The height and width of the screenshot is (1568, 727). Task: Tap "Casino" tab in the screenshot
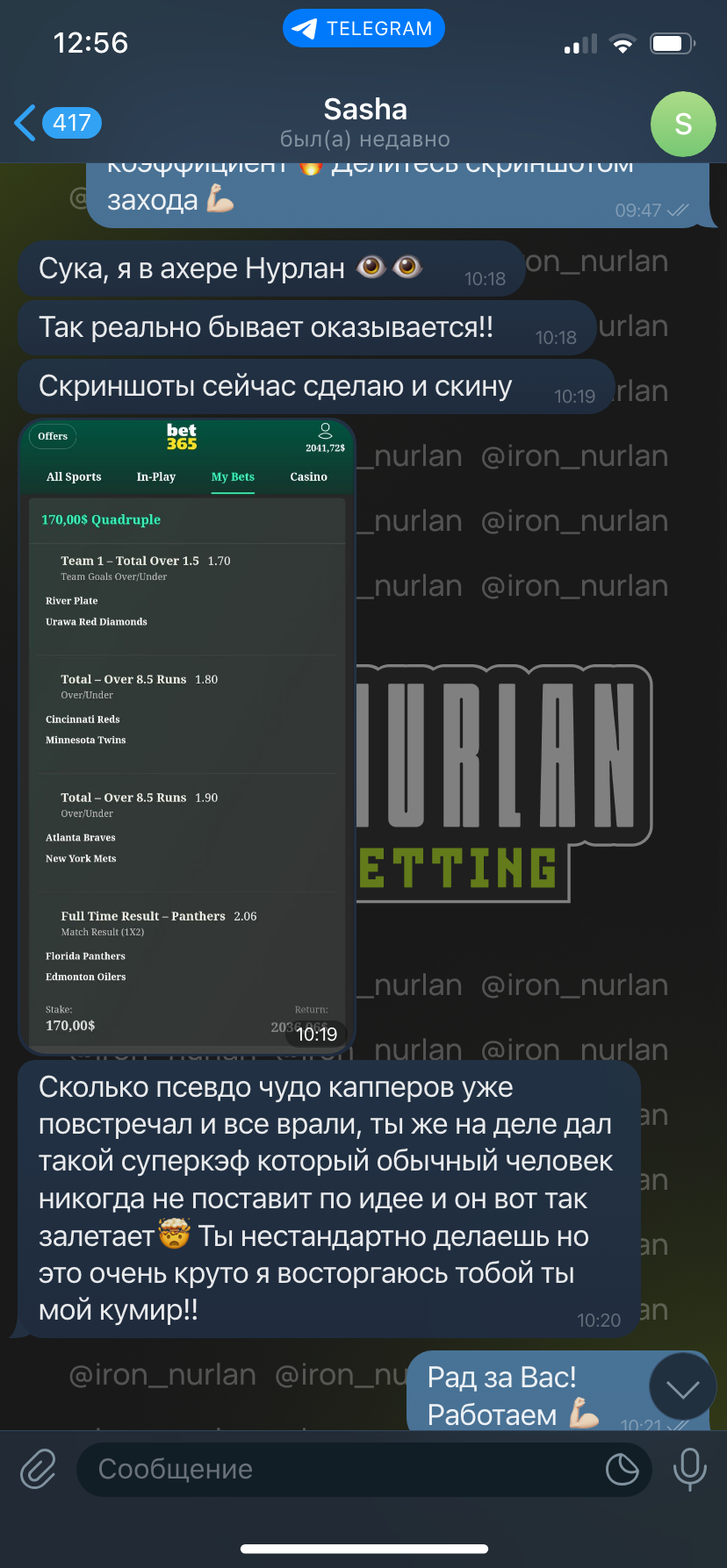pyautogui.click(x=308, y=476)
